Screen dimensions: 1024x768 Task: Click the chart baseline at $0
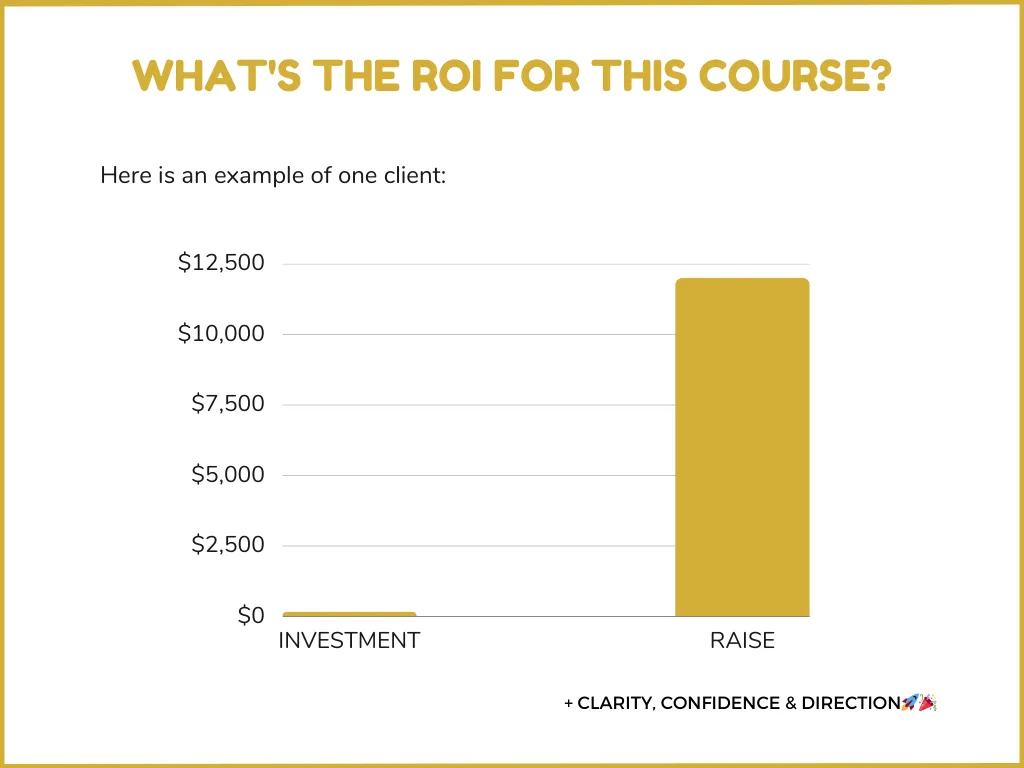[x=546, y=616]
